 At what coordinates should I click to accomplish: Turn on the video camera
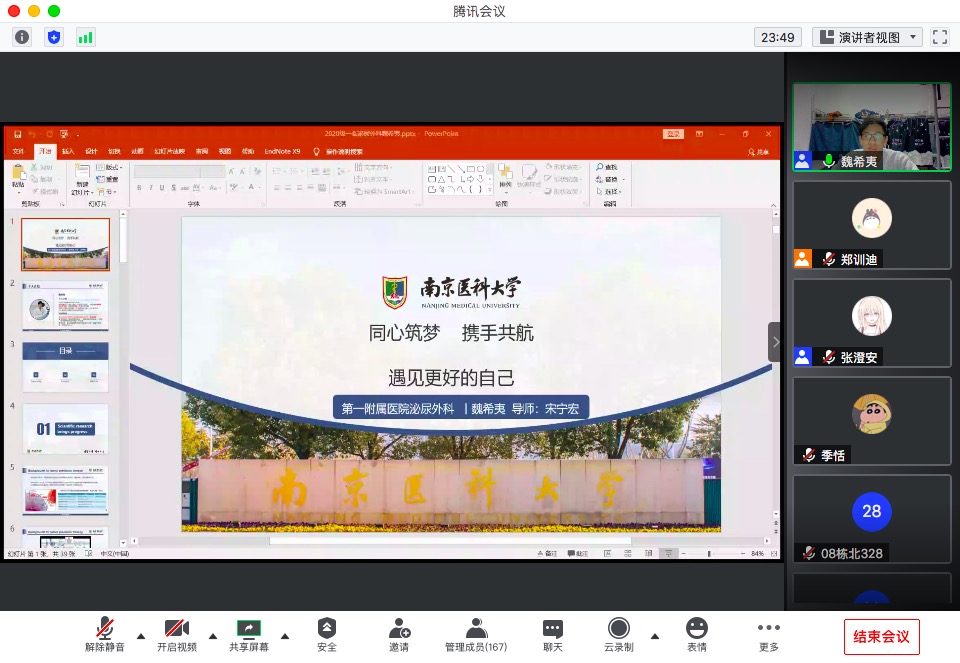(x=177, y=635)
